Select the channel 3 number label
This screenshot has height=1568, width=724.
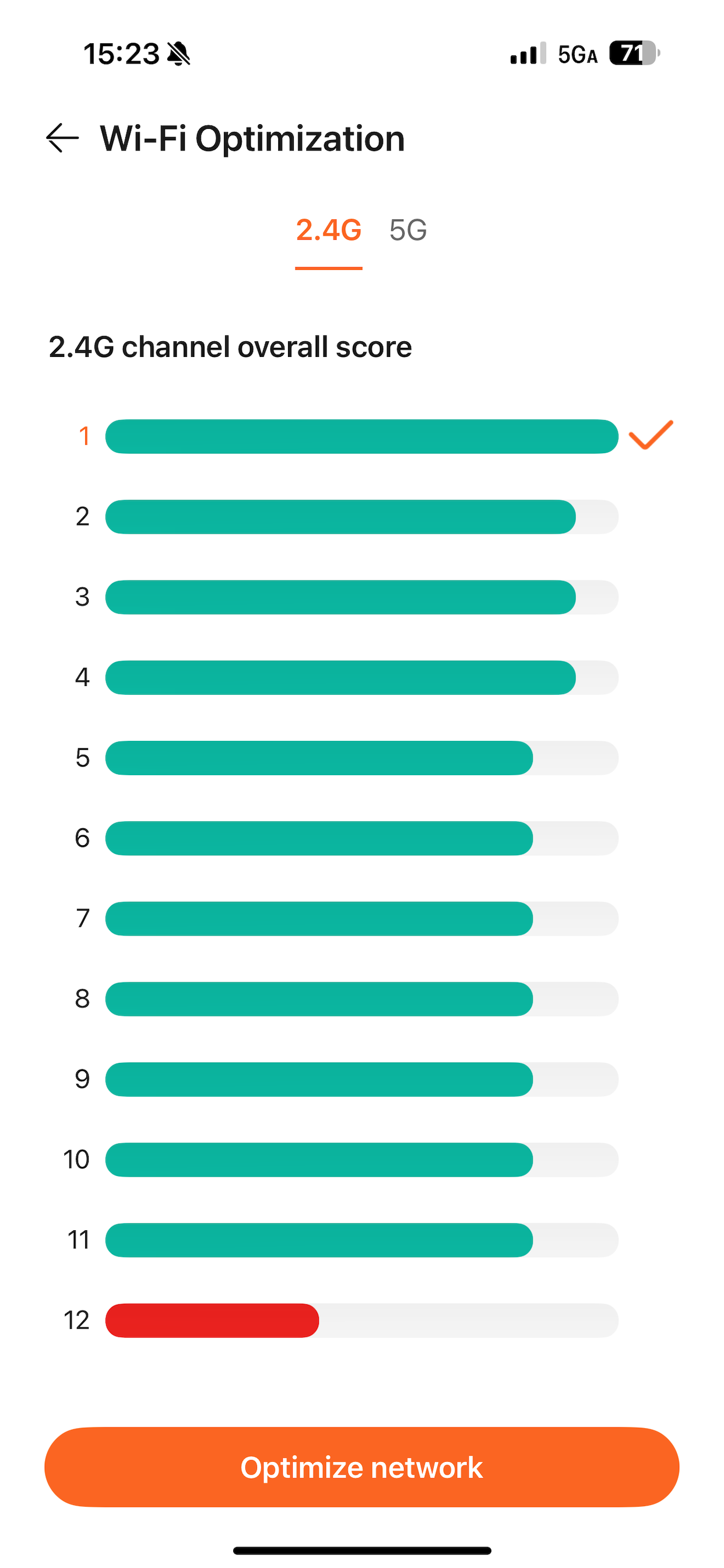pyautogui.click(x=83, y=597)
